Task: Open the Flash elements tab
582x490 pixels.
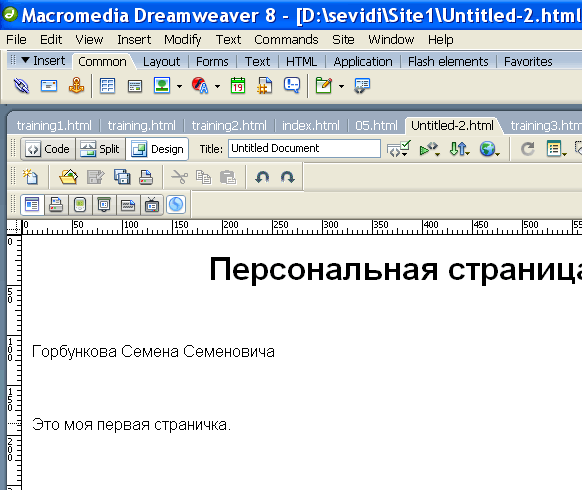Action: pyautogui.click(x=448, y=62)
